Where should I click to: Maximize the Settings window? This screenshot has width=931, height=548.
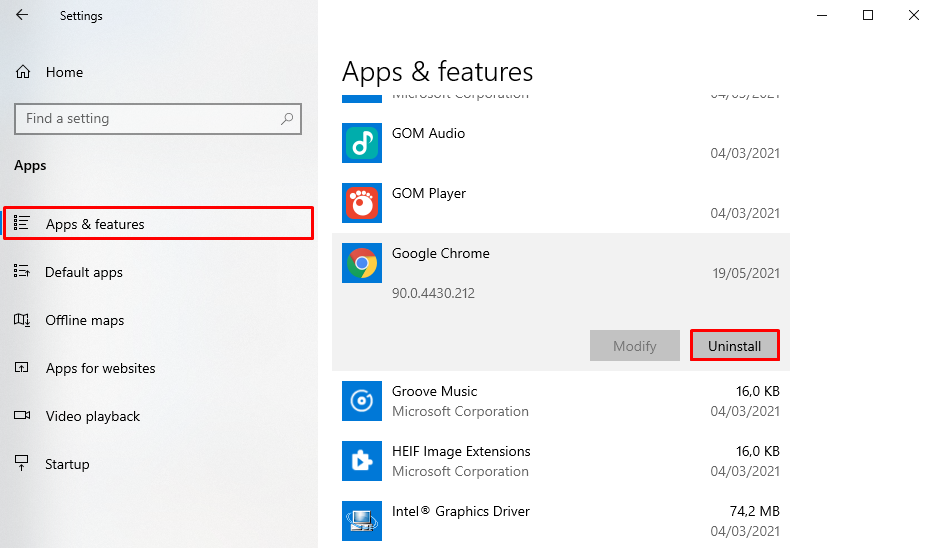click(868, 16)
